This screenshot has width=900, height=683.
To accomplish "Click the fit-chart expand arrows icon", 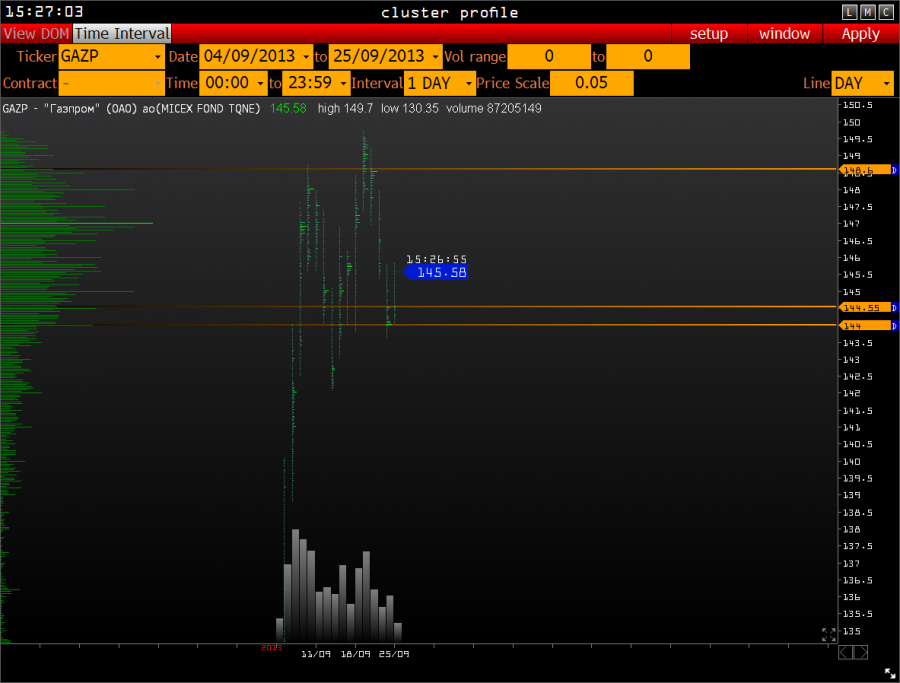I will pyautogui.click(x=829, y=634).
